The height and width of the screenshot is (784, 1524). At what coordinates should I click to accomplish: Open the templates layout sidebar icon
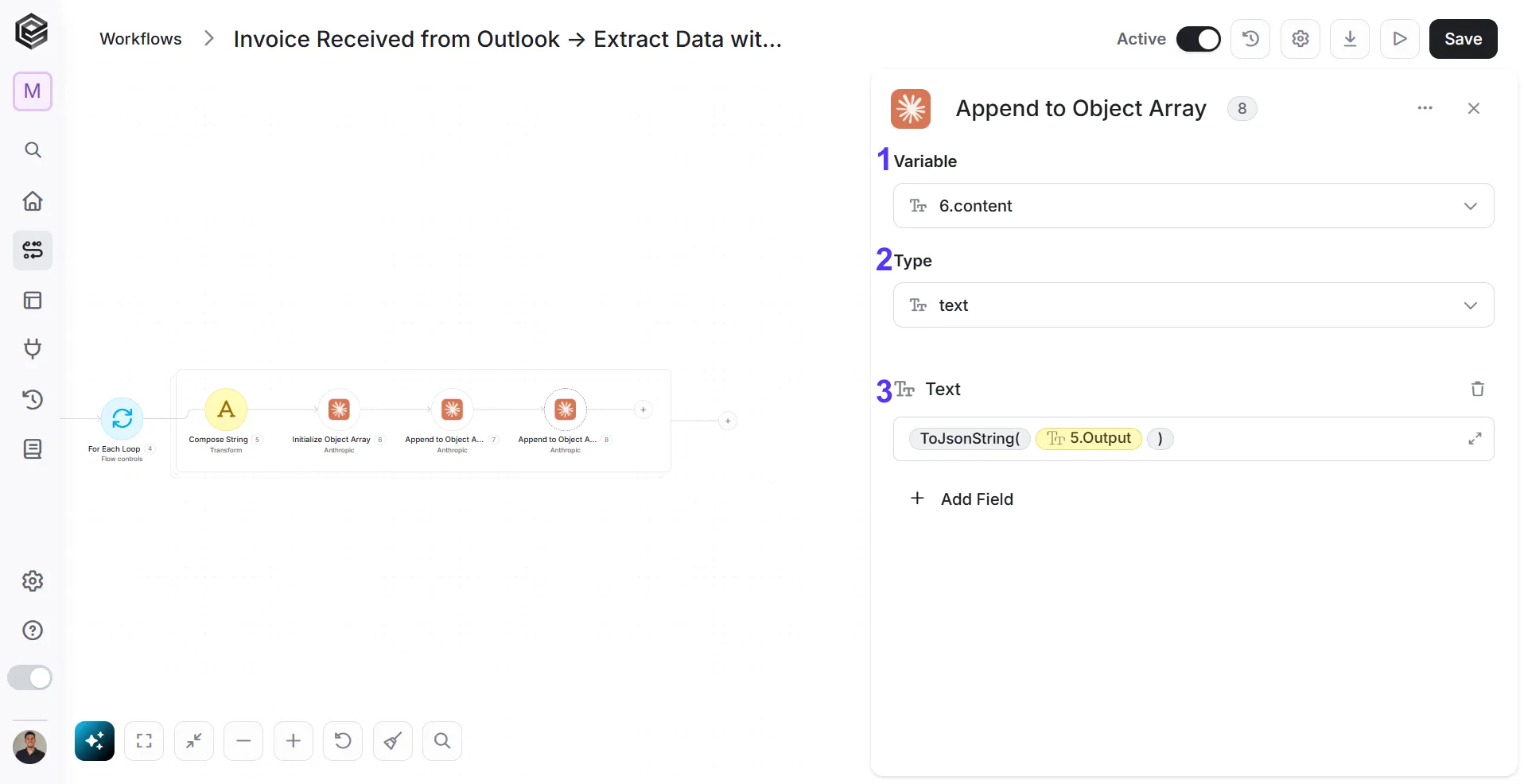click(x=33, y=301)
